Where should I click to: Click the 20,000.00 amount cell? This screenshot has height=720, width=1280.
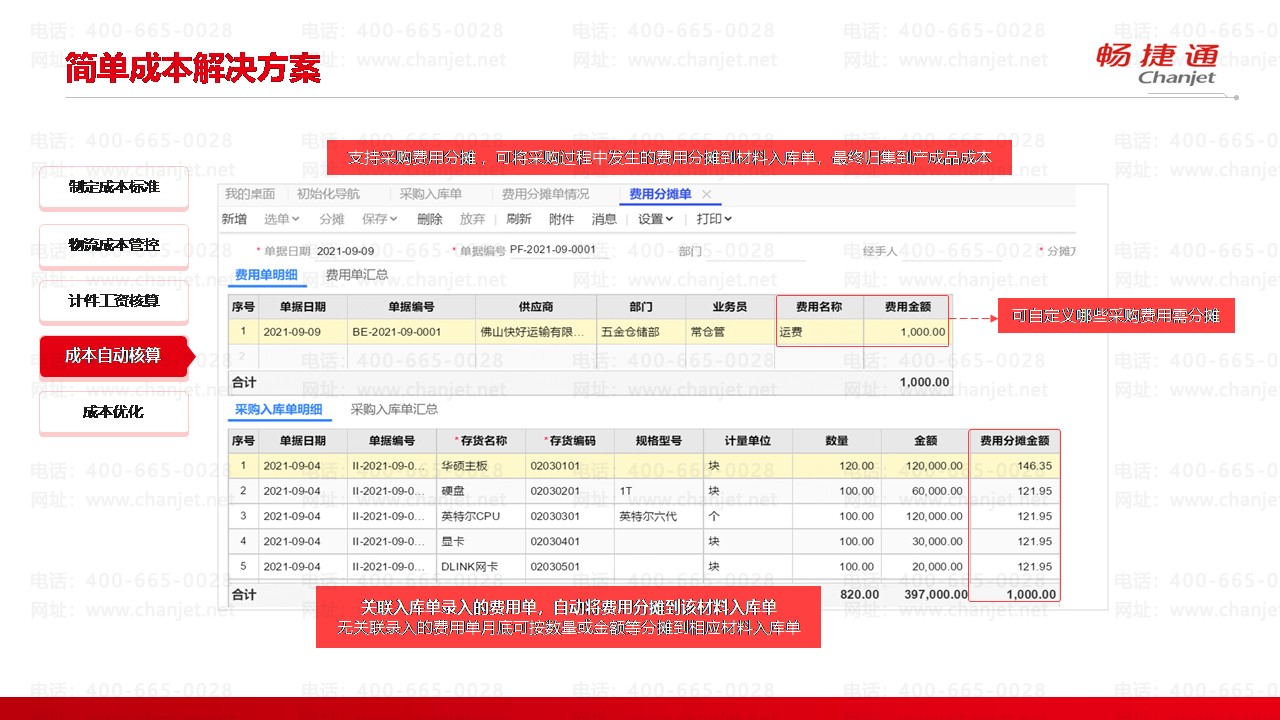point(925,566)
